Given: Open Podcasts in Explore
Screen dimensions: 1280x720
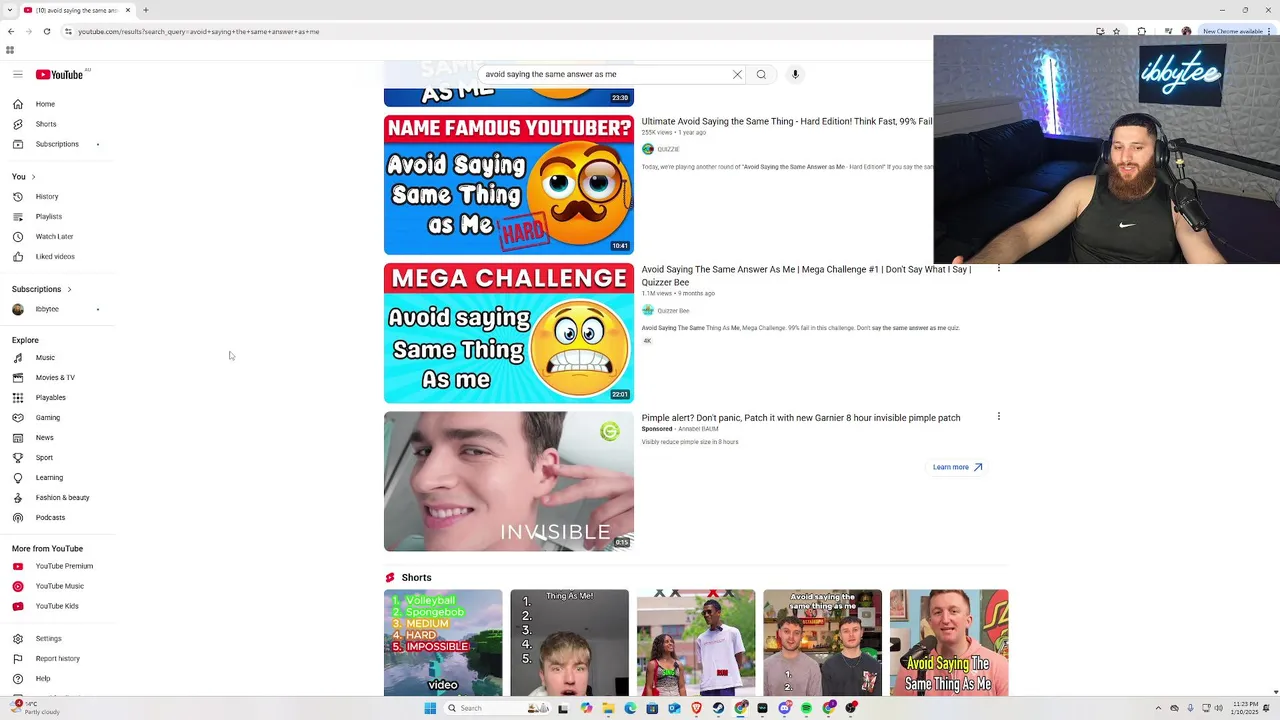Looking at the screenshot, I should [x=50, y=517].
